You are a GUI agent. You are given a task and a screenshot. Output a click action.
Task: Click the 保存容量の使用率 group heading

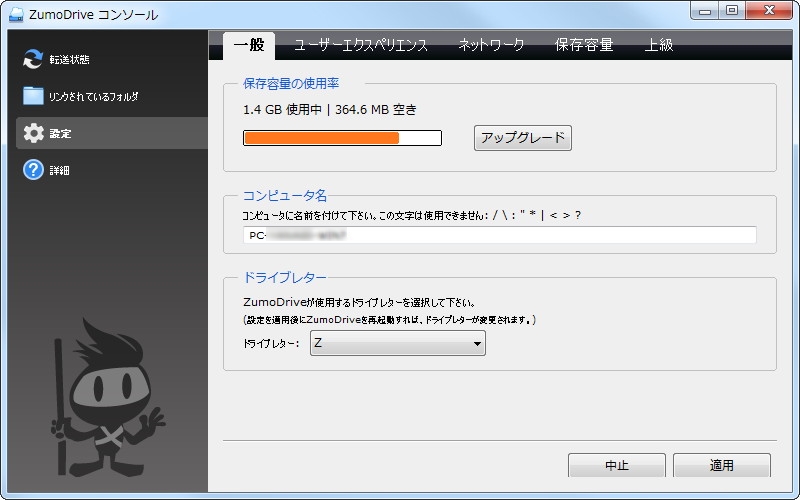[291, 83]
